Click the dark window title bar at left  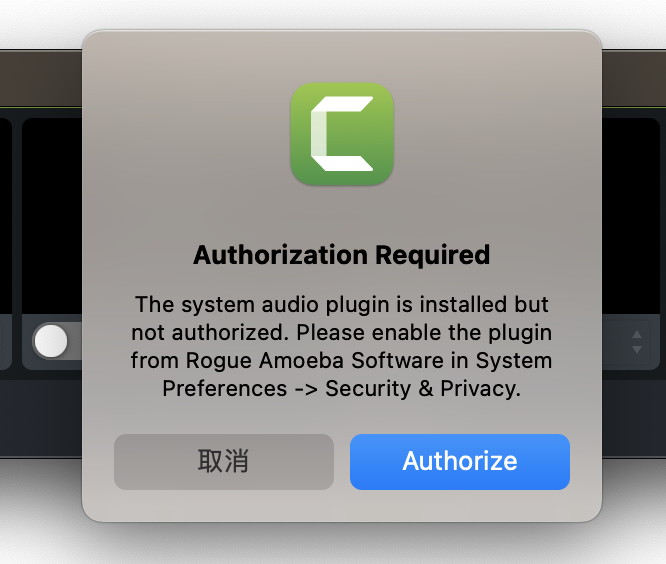pos(41,78)
